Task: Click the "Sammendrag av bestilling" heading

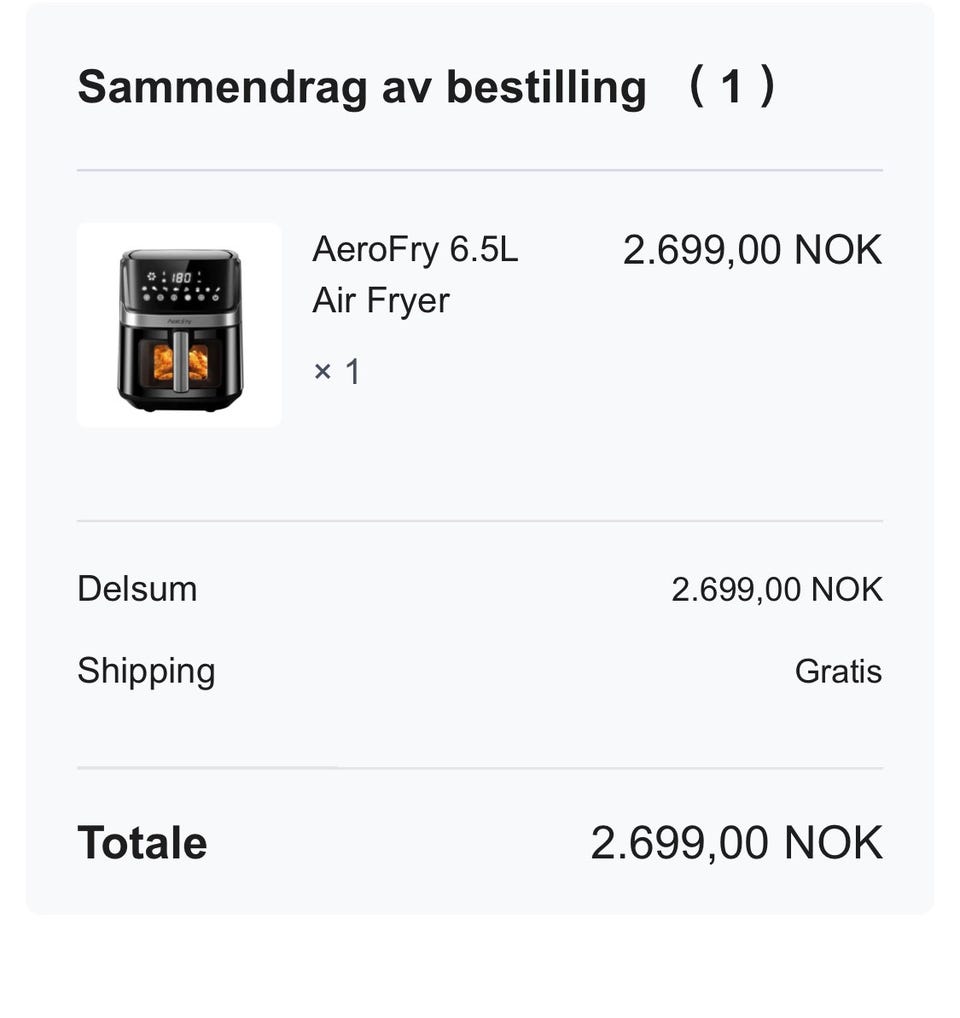Action: pos(361,88)
